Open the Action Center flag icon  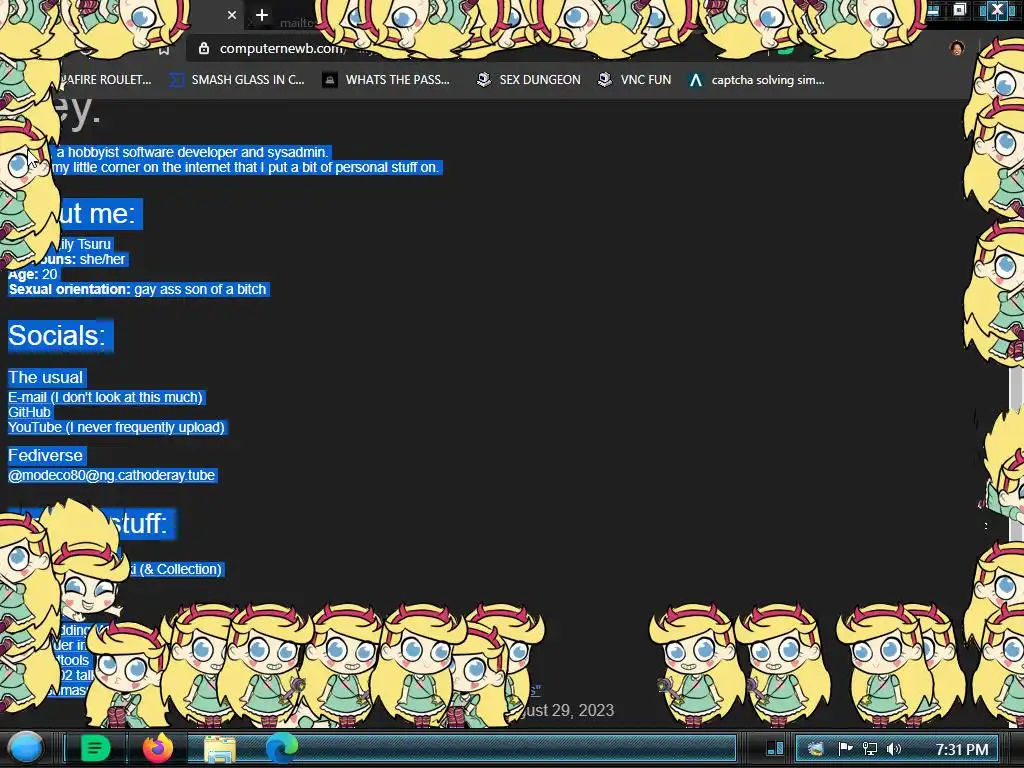tap(845, 748)
